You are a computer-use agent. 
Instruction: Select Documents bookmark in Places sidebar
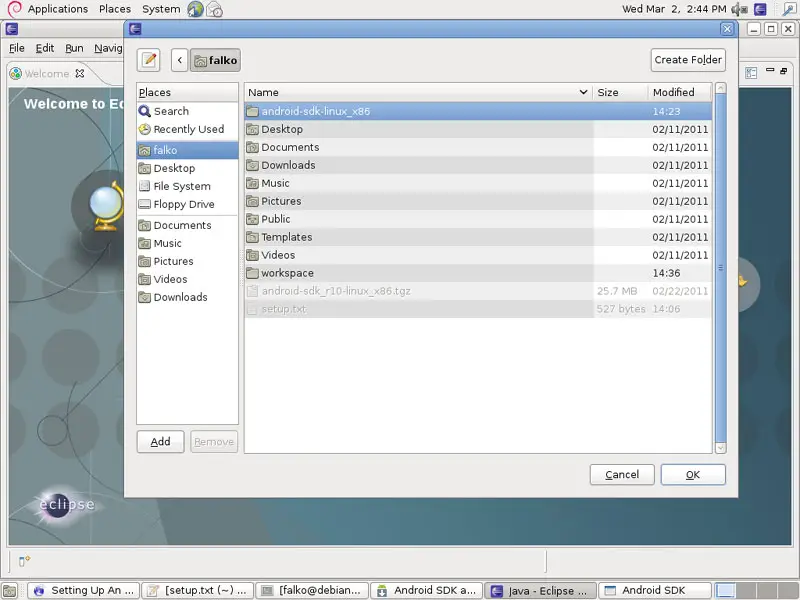(188, 225)
